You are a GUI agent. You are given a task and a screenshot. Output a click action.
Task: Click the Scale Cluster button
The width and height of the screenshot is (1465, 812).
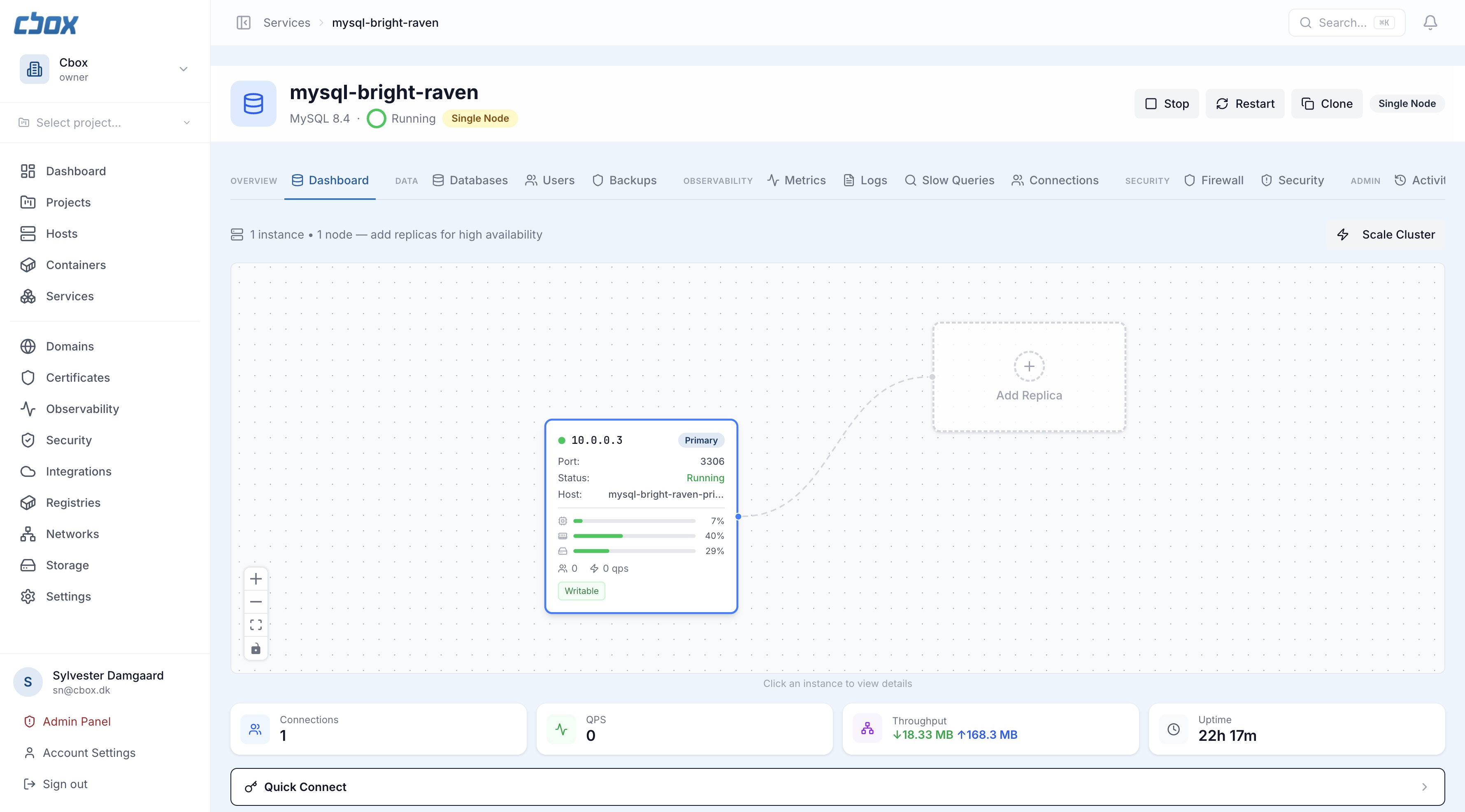(1386, 234)
